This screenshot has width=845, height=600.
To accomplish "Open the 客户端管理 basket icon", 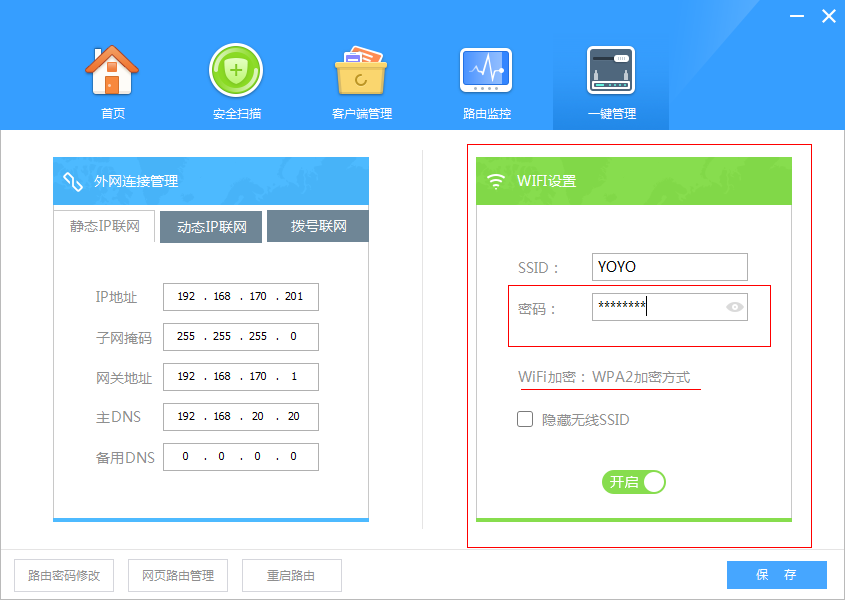I will (x=361, y=71).
